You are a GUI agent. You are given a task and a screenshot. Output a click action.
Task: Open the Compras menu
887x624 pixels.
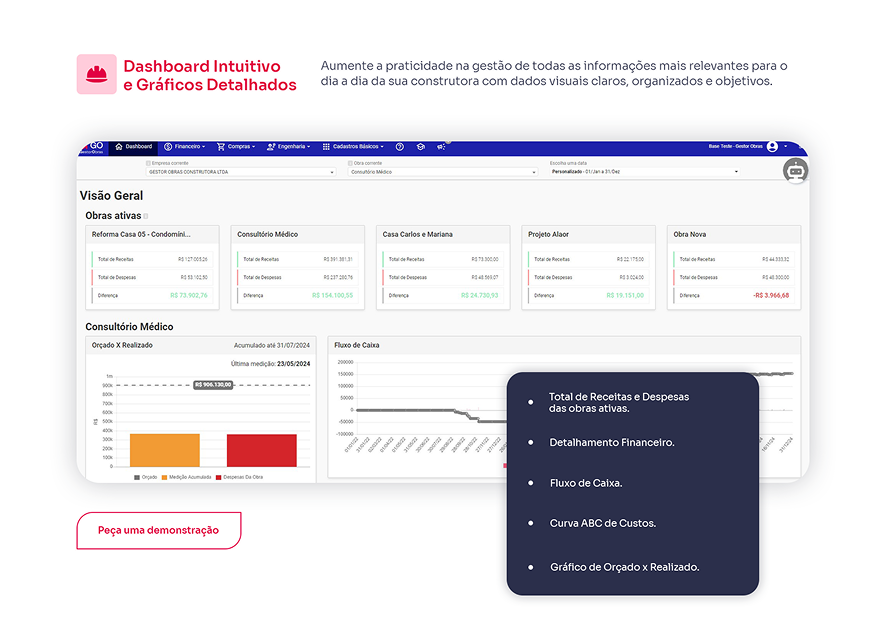pyautogui.click(x=236, y=147)
